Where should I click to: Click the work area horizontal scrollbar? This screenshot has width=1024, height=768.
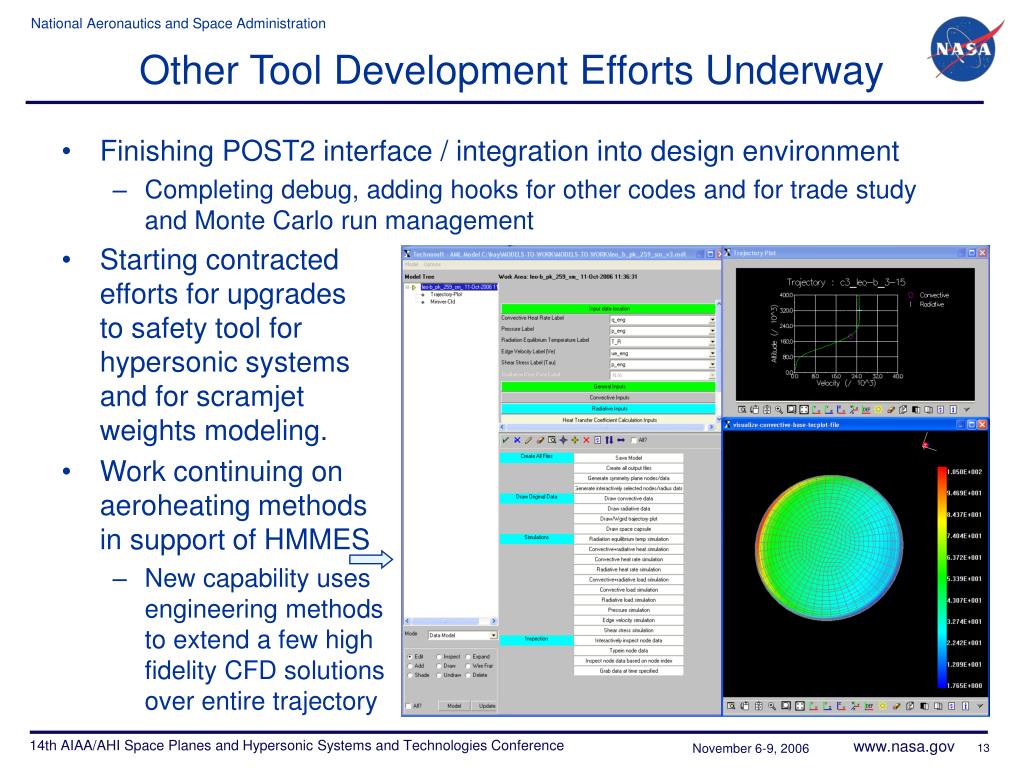click(608, 427)
